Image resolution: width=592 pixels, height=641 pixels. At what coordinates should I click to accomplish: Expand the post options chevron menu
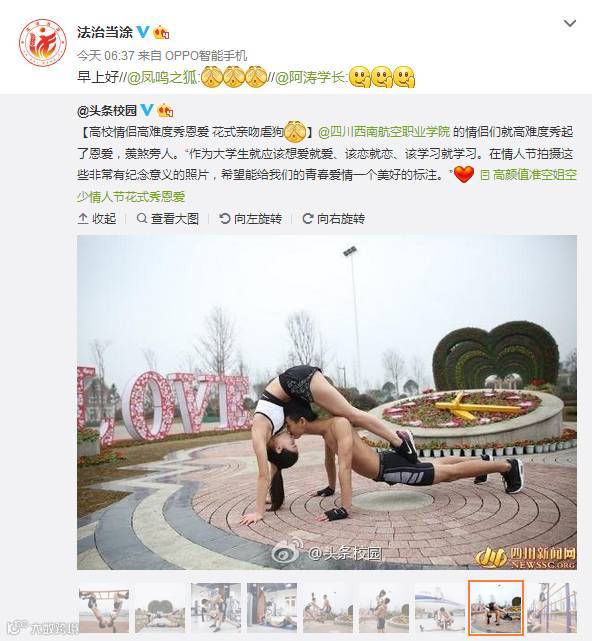click(570, 23)
